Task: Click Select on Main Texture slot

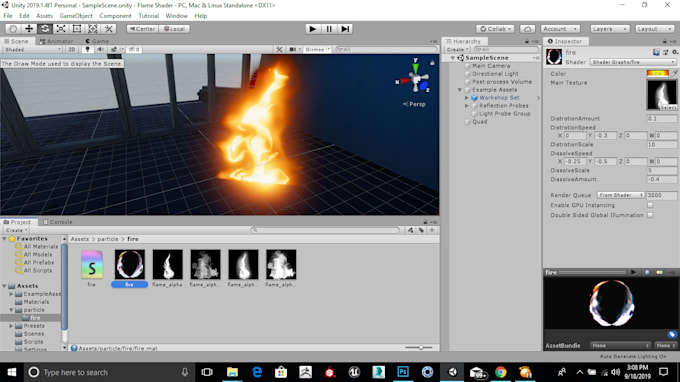Action: 668,107
